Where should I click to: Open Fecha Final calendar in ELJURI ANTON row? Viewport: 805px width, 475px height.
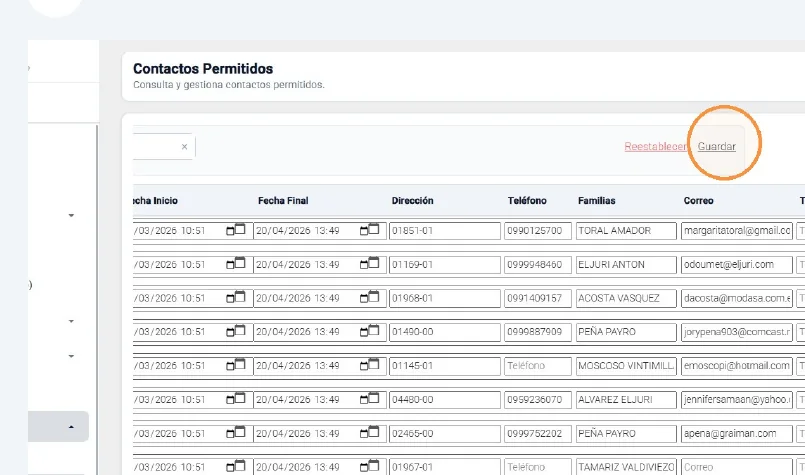(369, 264)
